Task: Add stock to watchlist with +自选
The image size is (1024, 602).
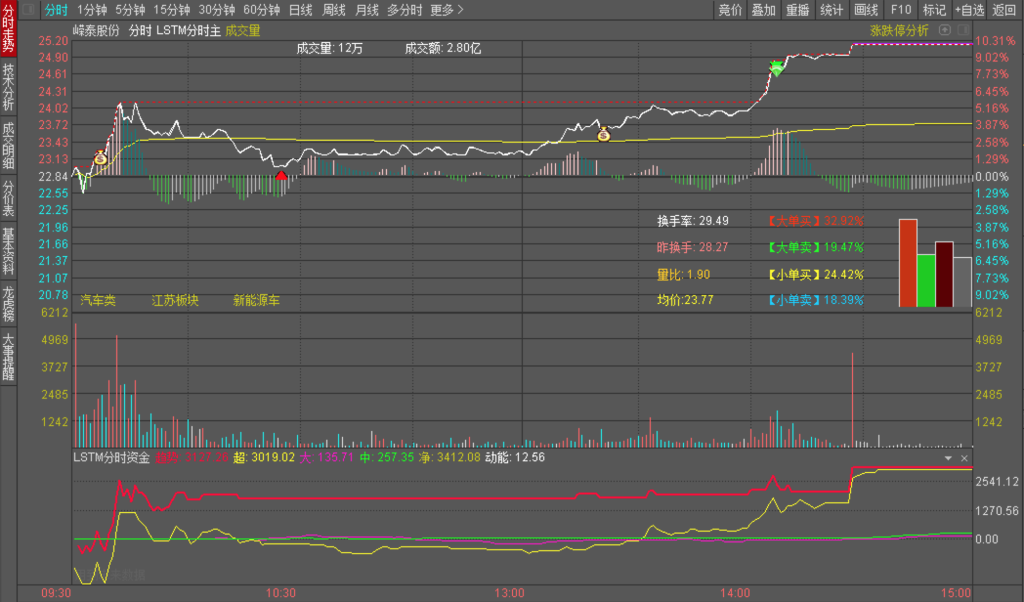Action: [969, 10]
